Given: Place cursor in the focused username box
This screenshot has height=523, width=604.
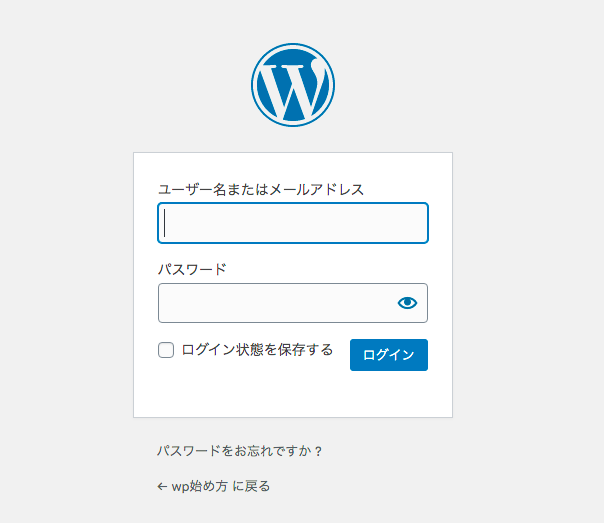Looking at the screenshot, I should (293, 223).
